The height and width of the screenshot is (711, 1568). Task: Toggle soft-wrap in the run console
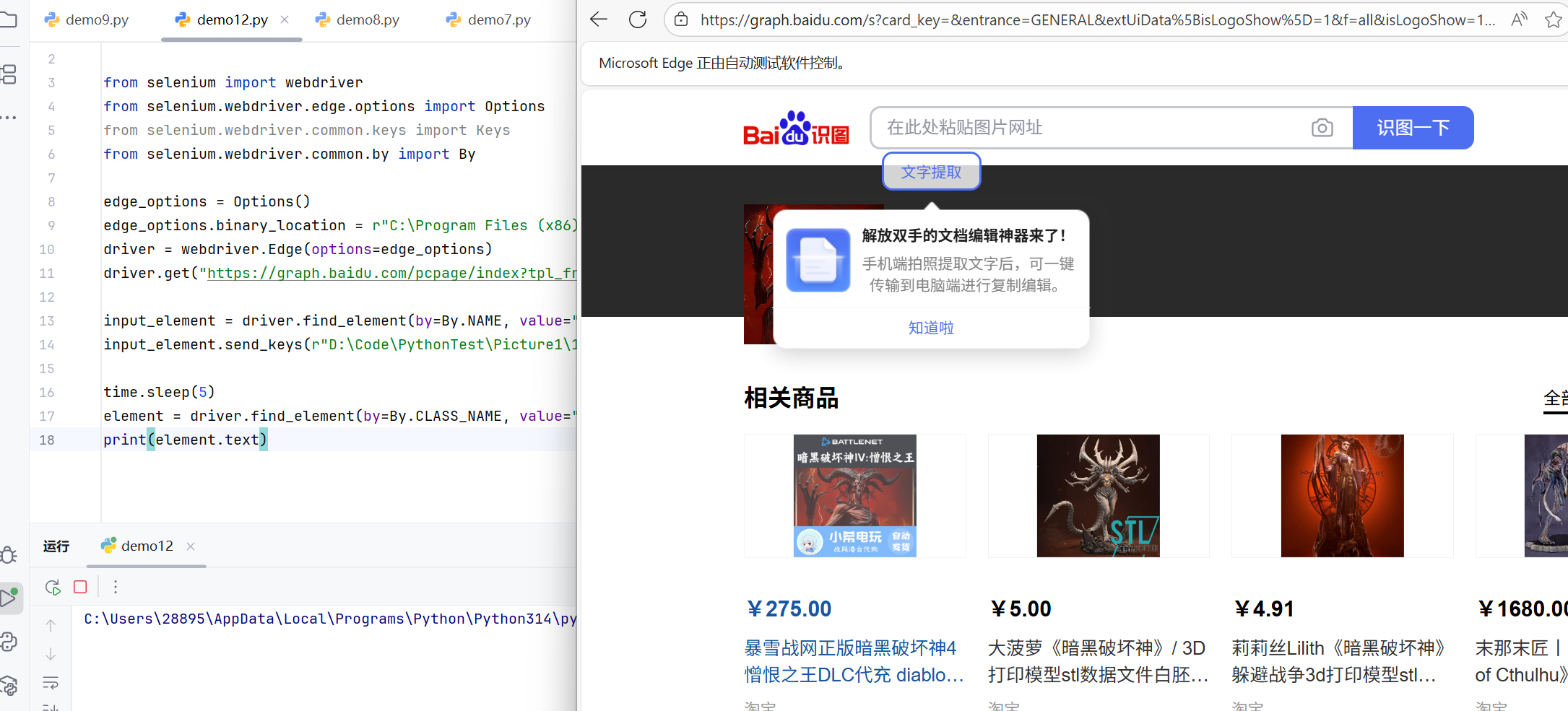click(x=51, y=683)
